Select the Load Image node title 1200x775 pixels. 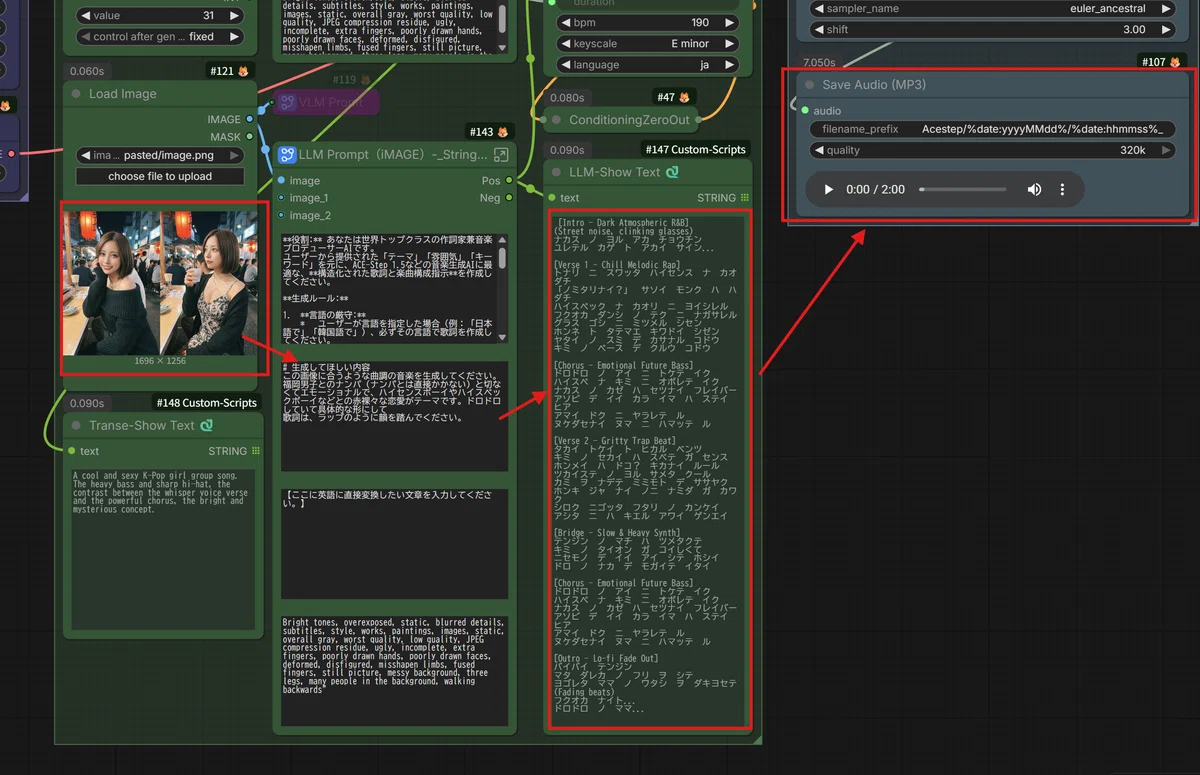[123, 94]
